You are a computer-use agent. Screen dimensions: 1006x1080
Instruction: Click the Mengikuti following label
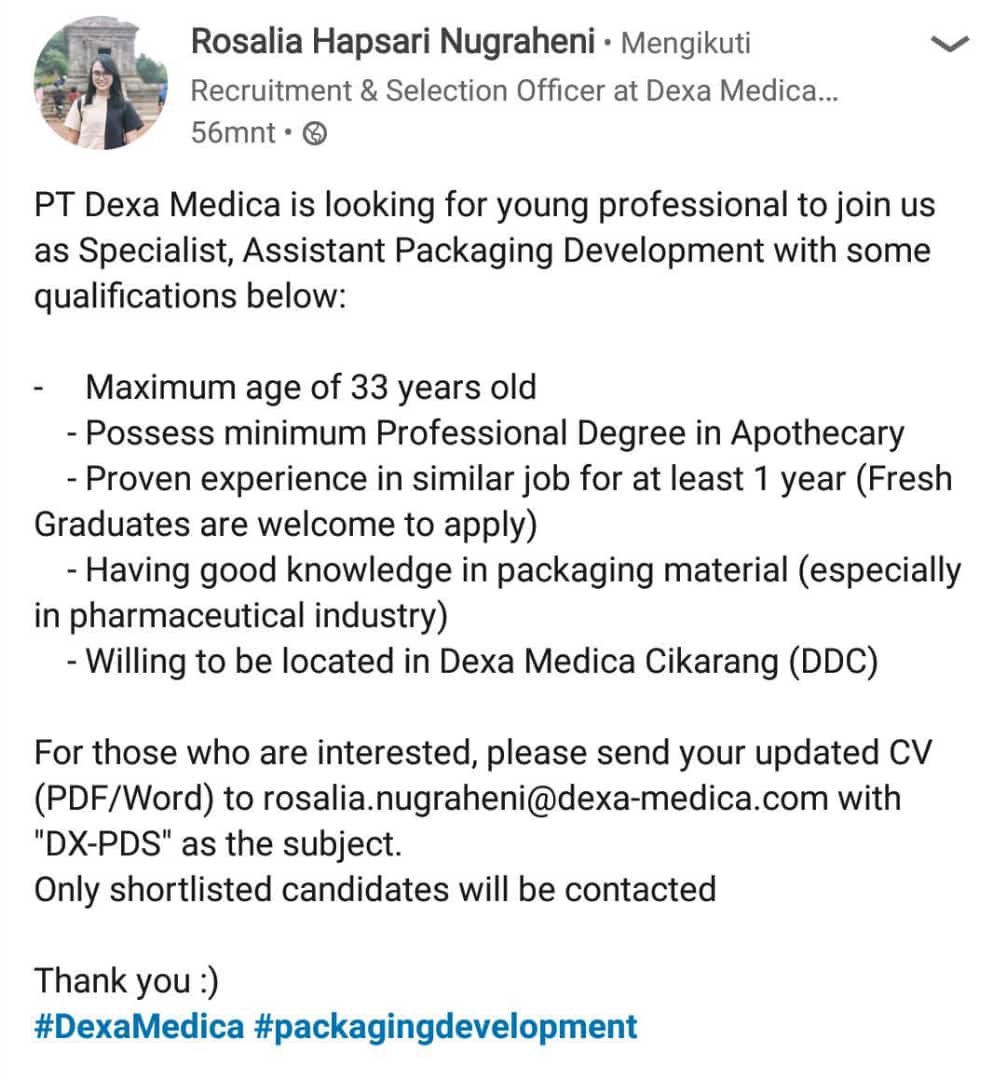coord(685,43)
